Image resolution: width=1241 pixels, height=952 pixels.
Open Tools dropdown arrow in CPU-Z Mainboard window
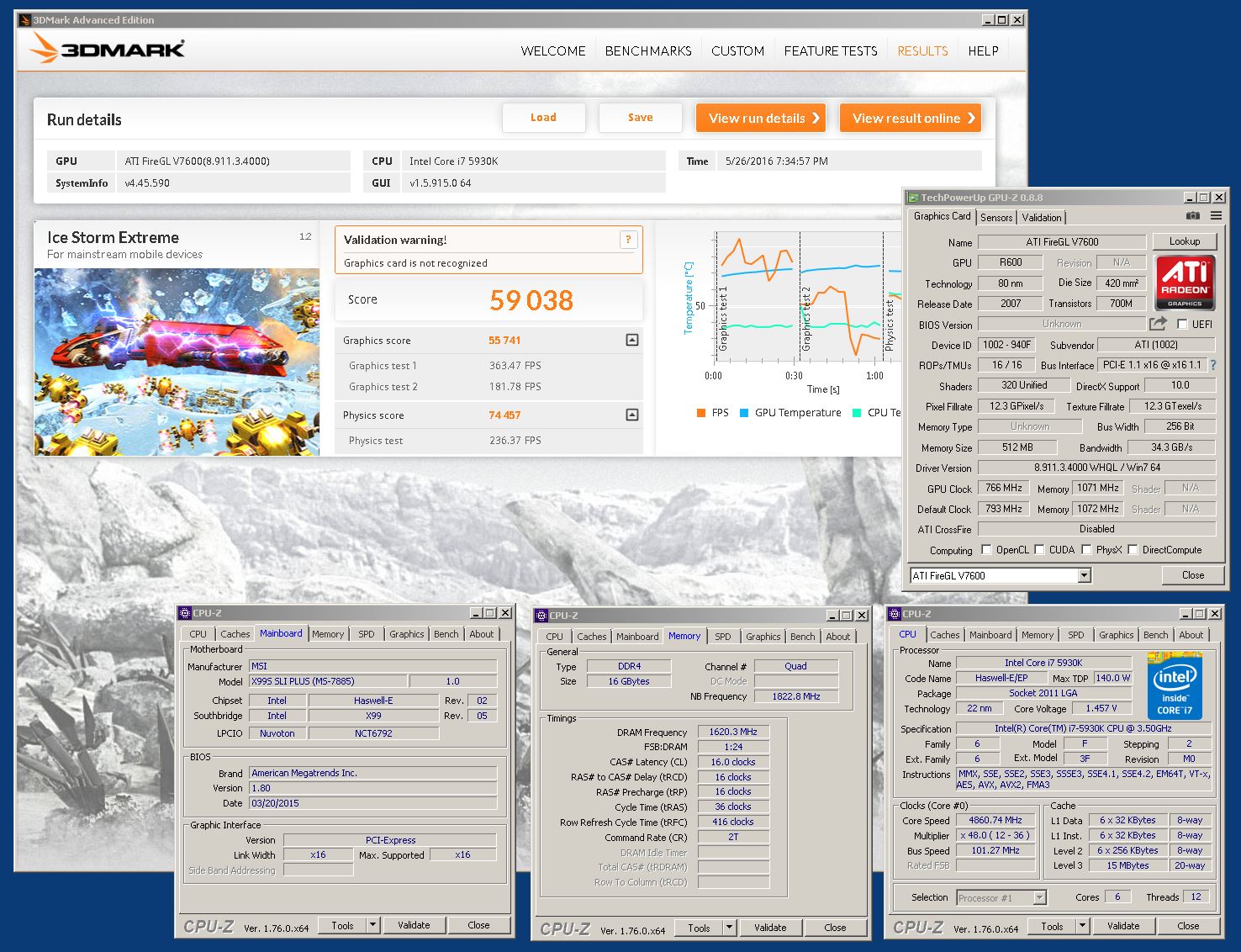click(372, 925)
